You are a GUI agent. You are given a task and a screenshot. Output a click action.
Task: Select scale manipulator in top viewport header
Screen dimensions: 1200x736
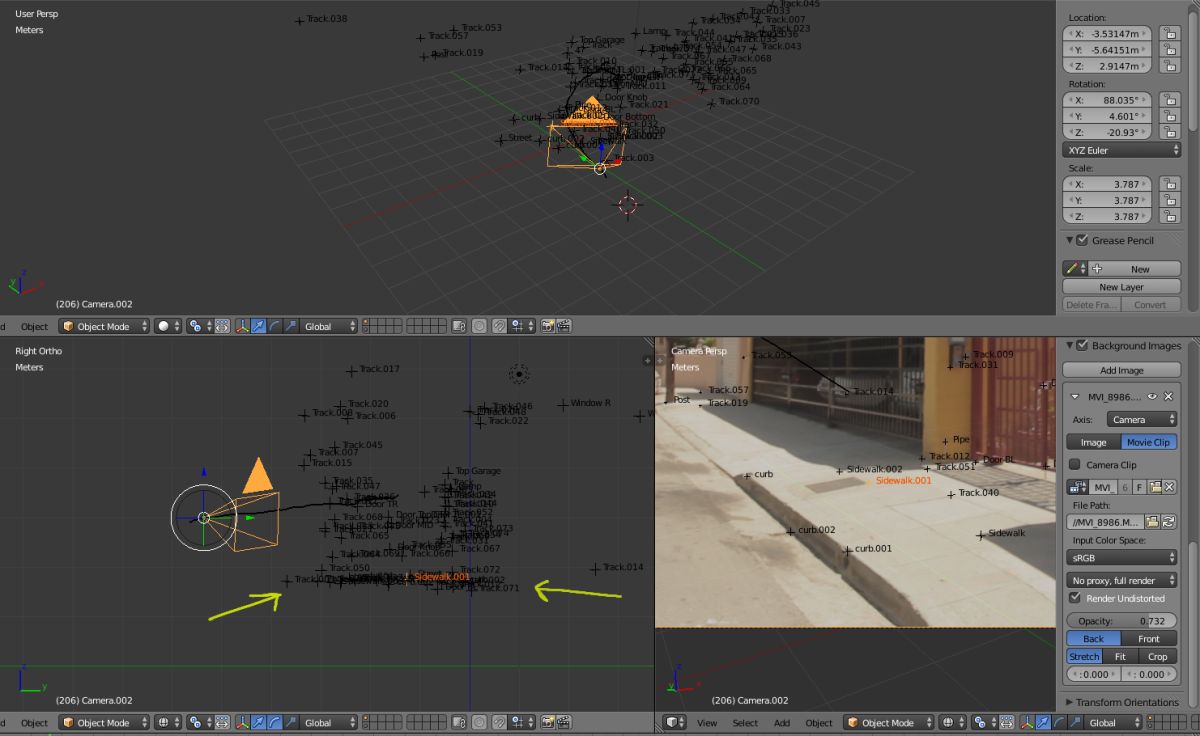click(290, 326)
